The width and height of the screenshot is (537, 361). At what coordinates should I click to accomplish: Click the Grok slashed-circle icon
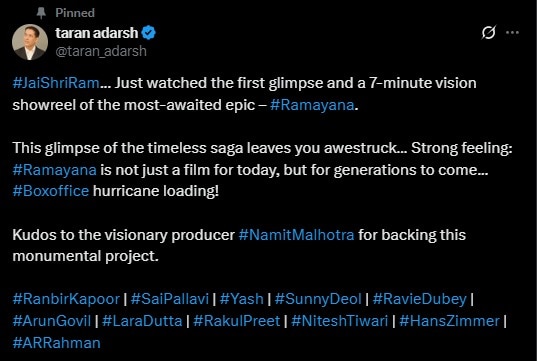coord(488,33)
